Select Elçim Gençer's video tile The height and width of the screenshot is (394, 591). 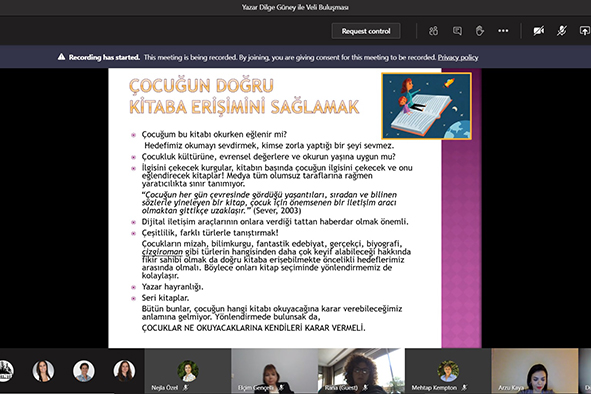click(274, 371)
